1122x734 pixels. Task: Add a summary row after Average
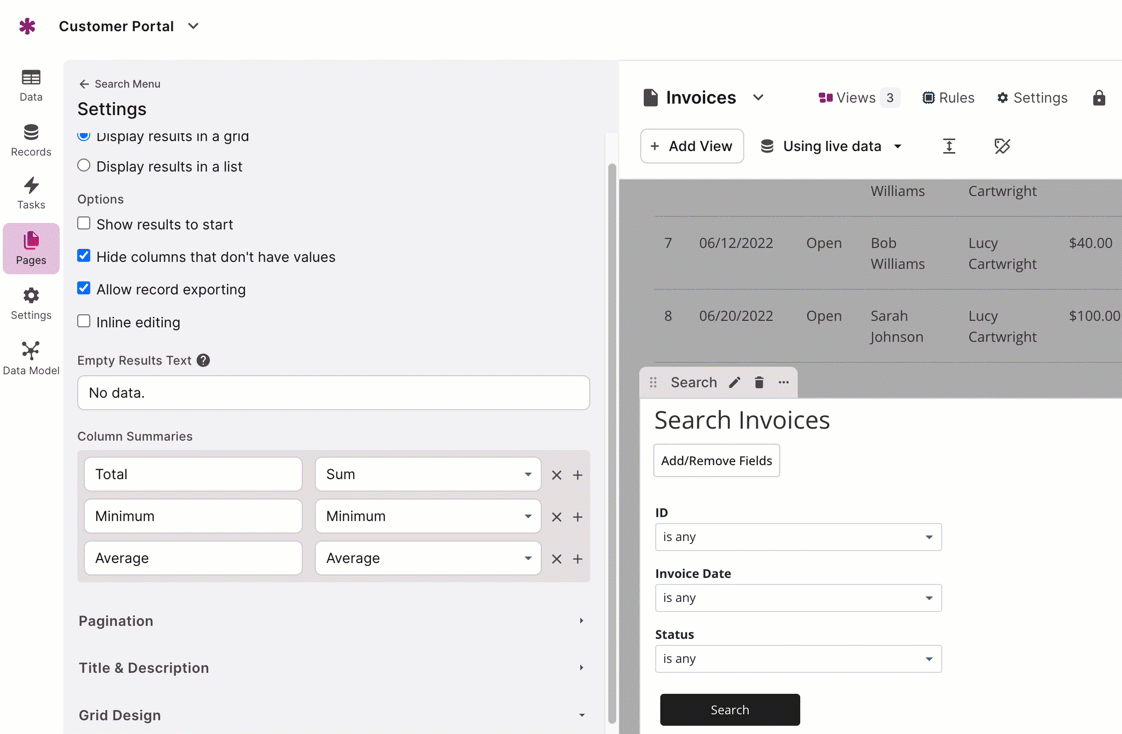click(578, 559)
